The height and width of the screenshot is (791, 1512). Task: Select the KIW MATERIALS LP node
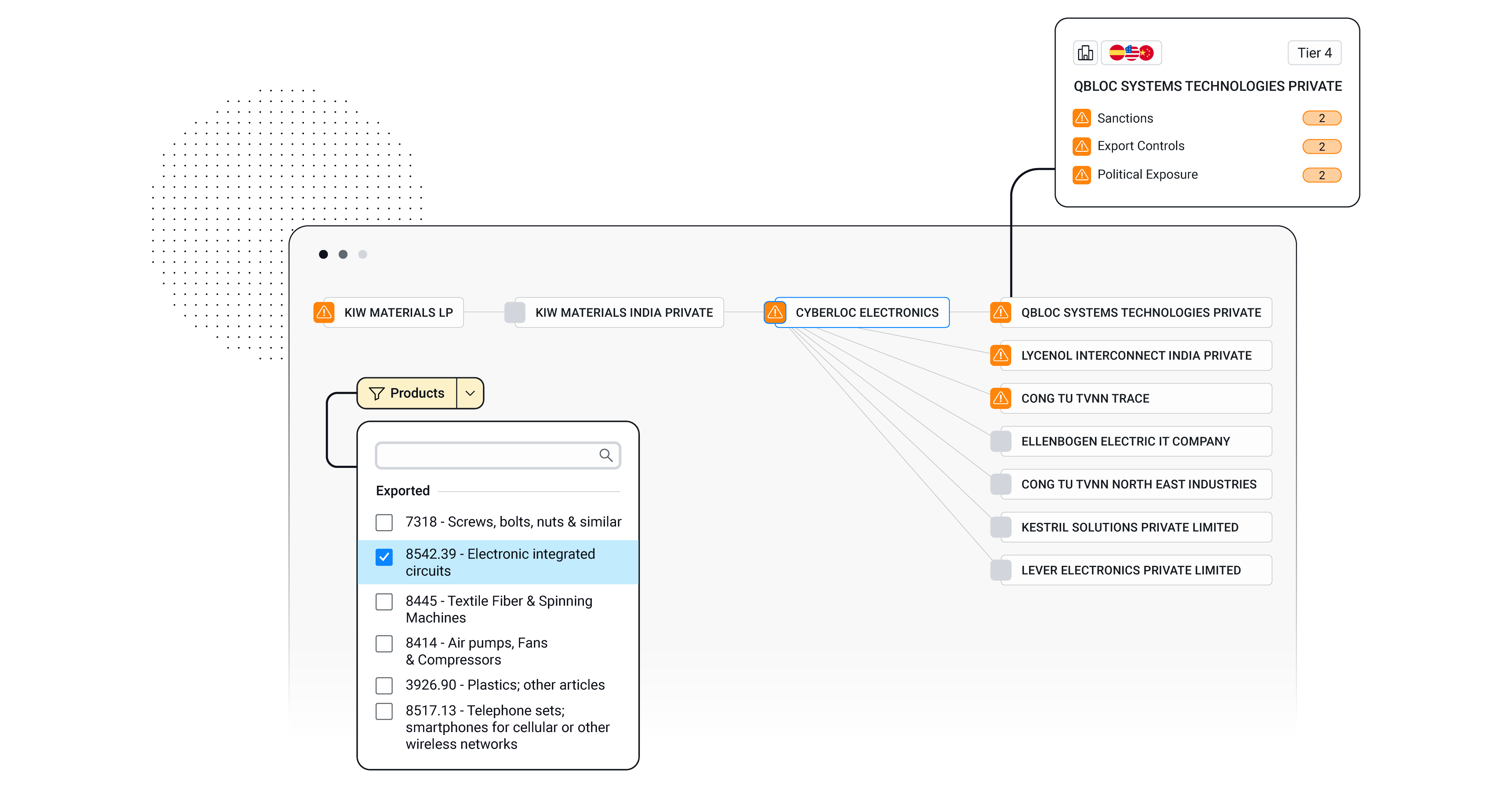pyautogui.click(x=394, y=312)
